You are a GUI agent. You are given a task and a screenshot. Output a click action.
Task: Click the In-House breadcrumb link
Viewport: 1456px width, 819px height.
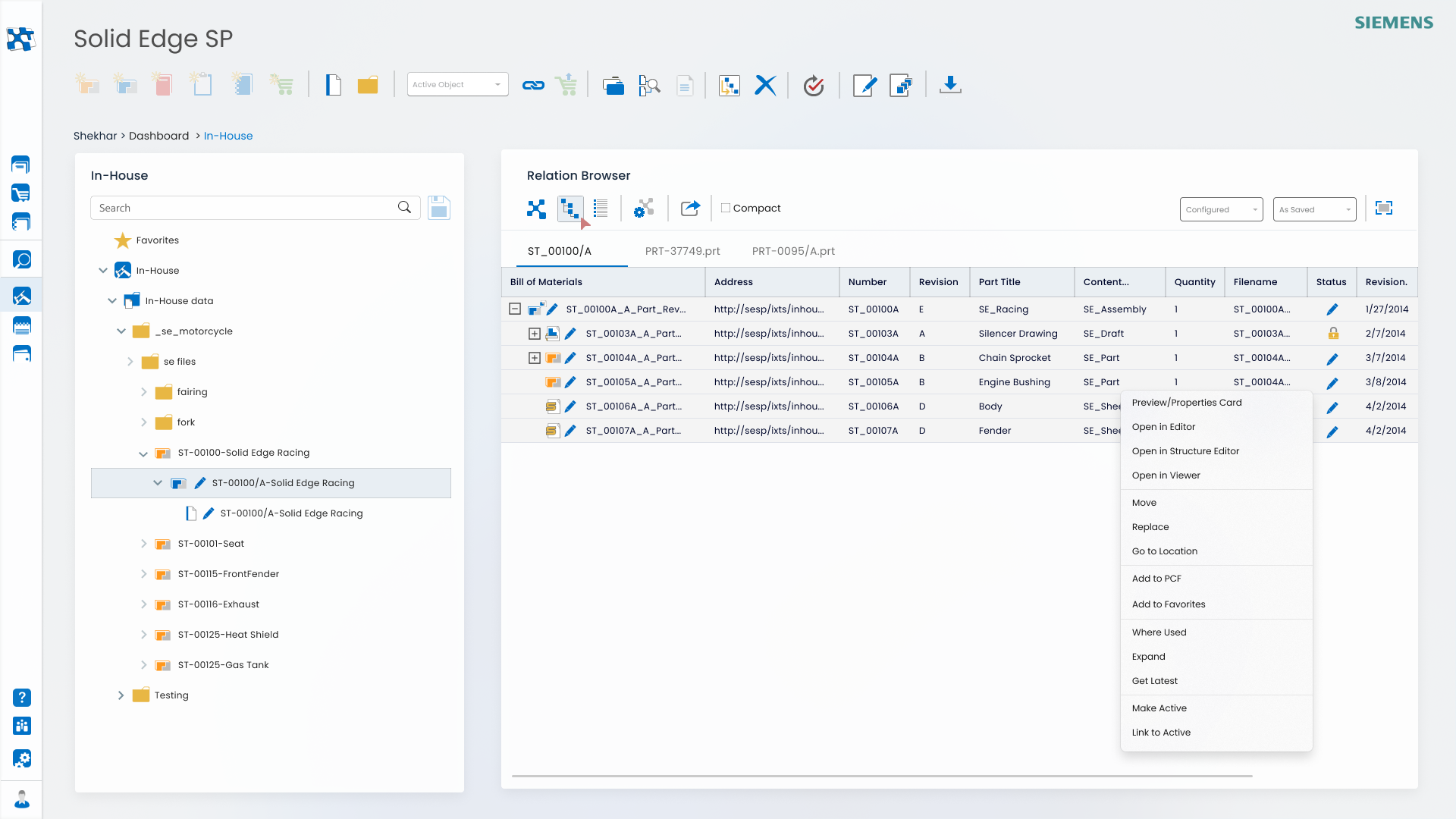tap(228, 136)
